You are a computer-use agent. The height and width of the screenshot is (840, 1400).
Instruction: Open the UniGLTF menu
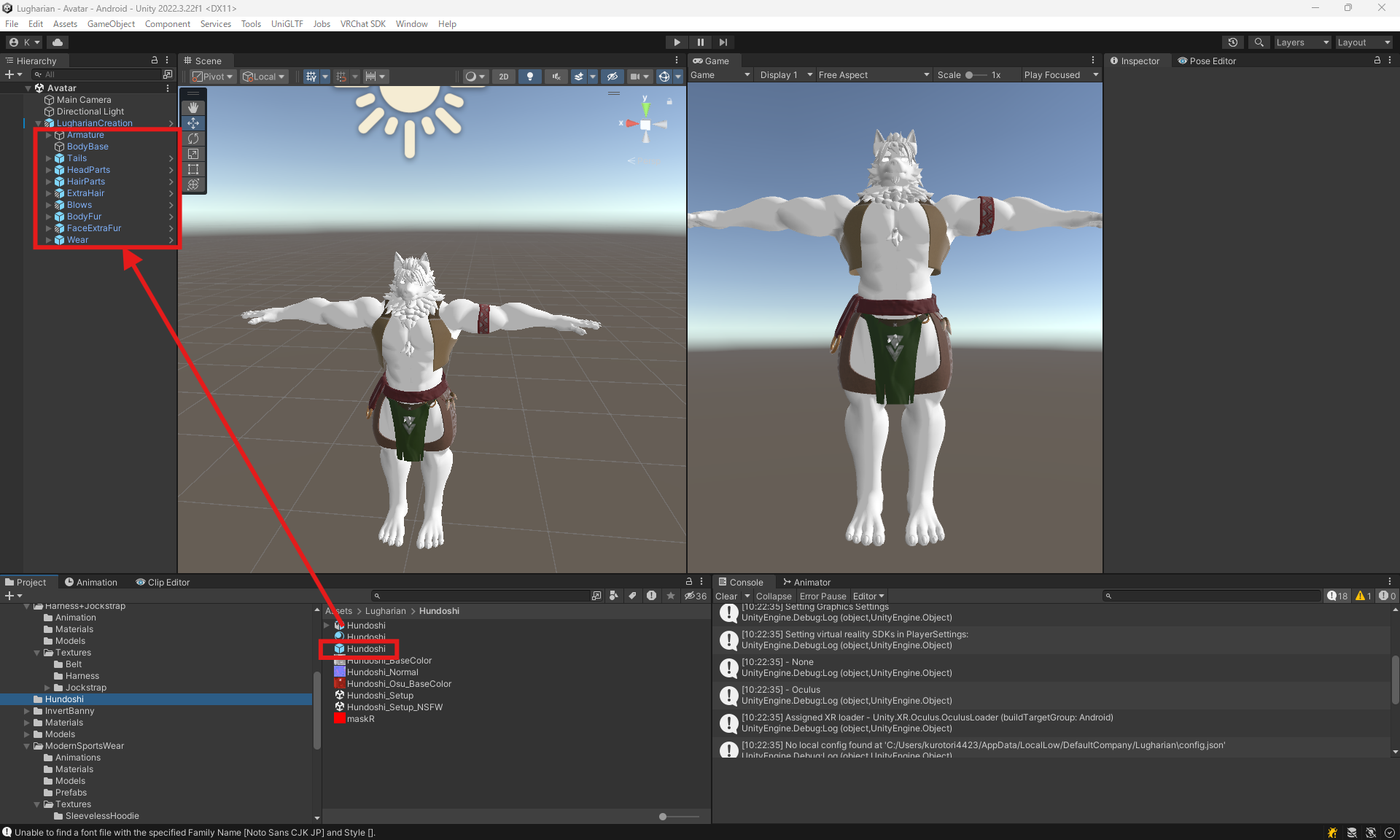click(x=287, y=24)
